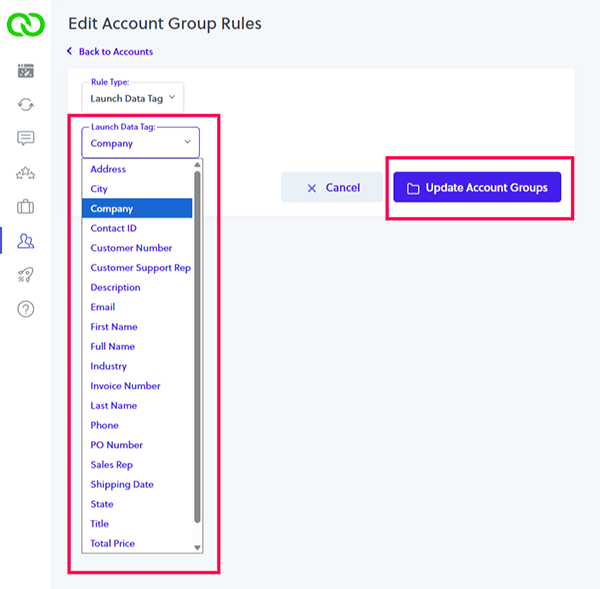Viewport: 600px width, 589px height.
Task: Click the scroll up arrow of the list
Action: (197, 165)
